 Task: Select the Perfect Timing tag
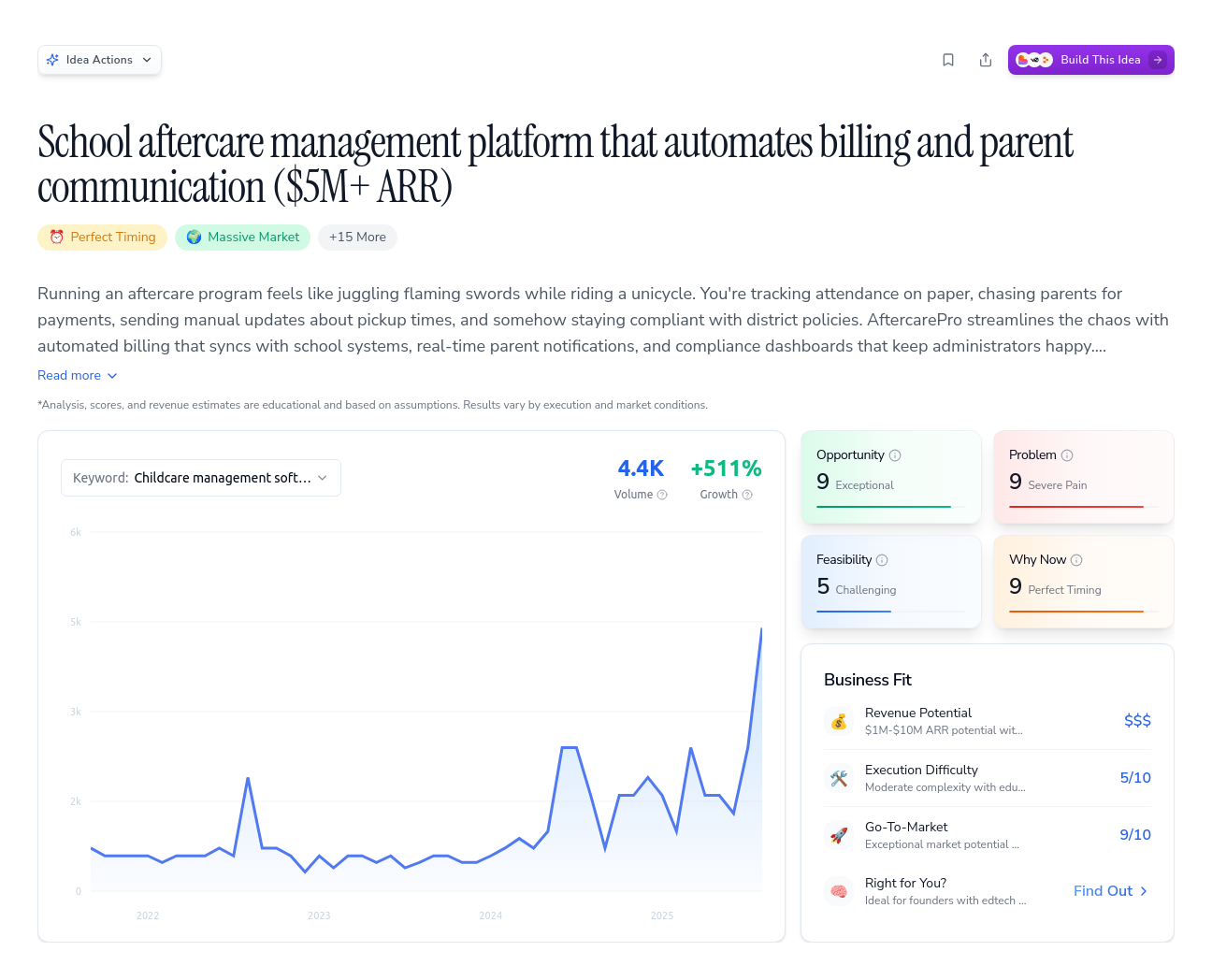[x=103, y=238]
